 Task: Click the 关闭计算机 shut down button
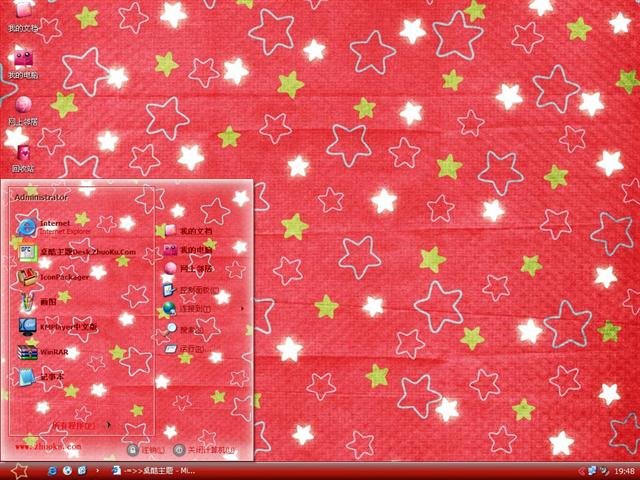204,450
